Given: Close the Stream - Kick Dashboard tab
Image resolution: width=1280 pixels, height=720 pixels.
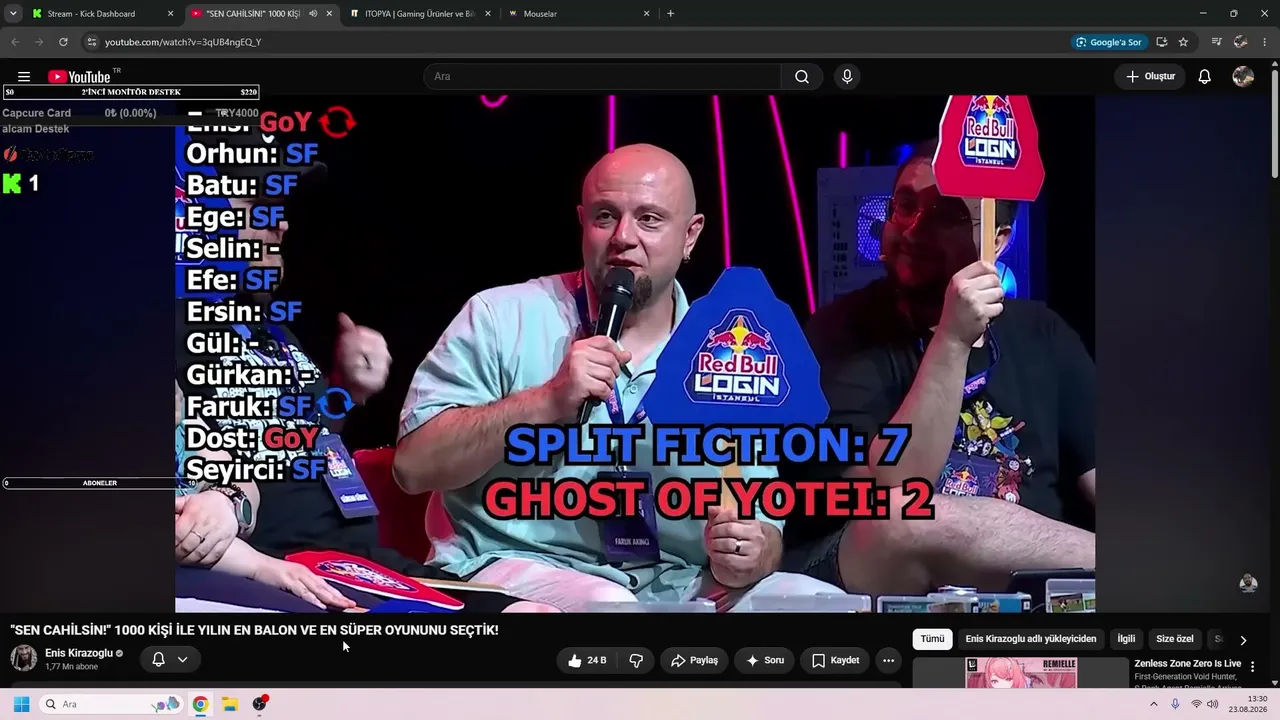Looking at the screenshot, I should pos(170,14).
